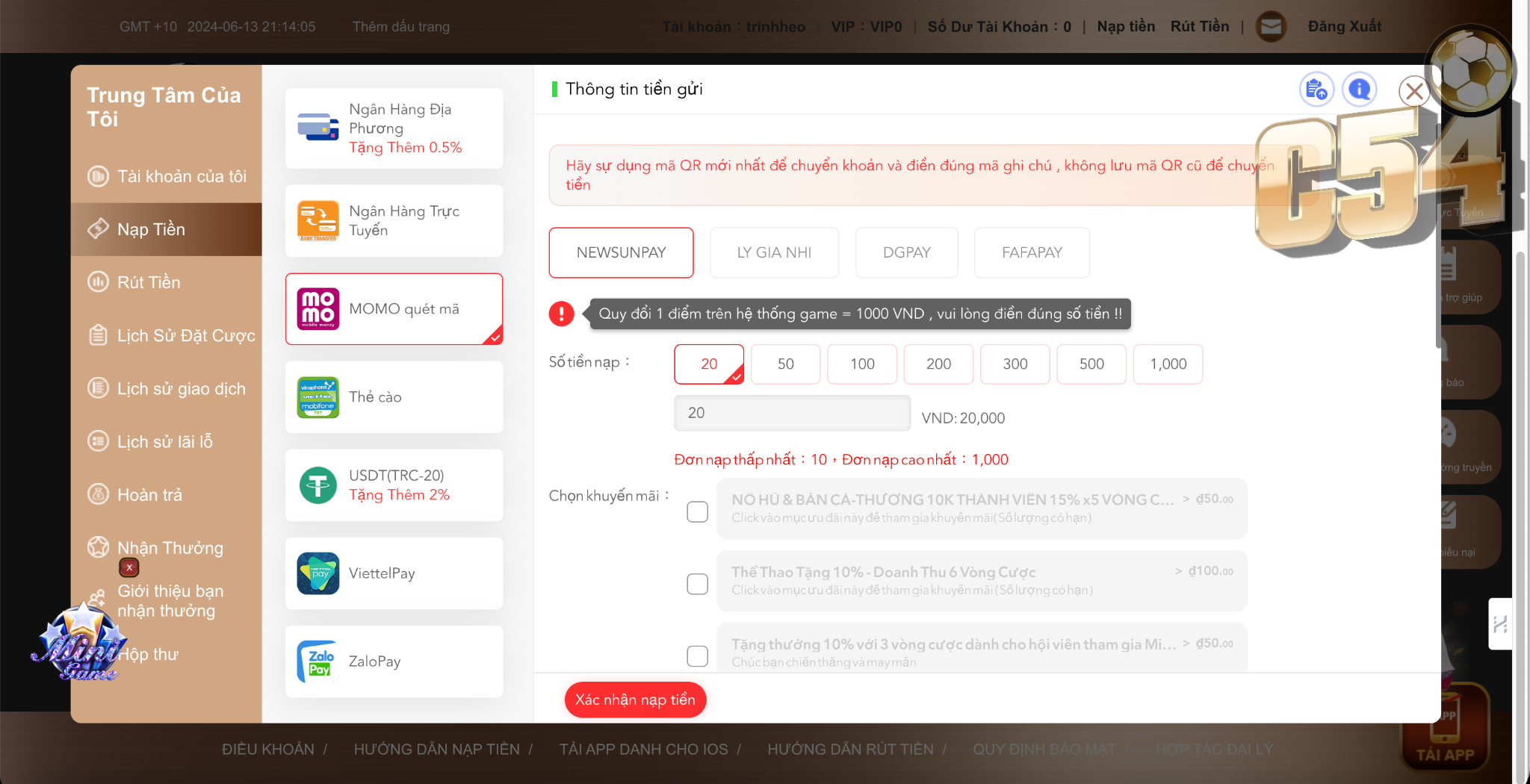Choose deposit amount 1,000
The width and height of the screenshot is (1530, 784).
[x=1168, y=364]
